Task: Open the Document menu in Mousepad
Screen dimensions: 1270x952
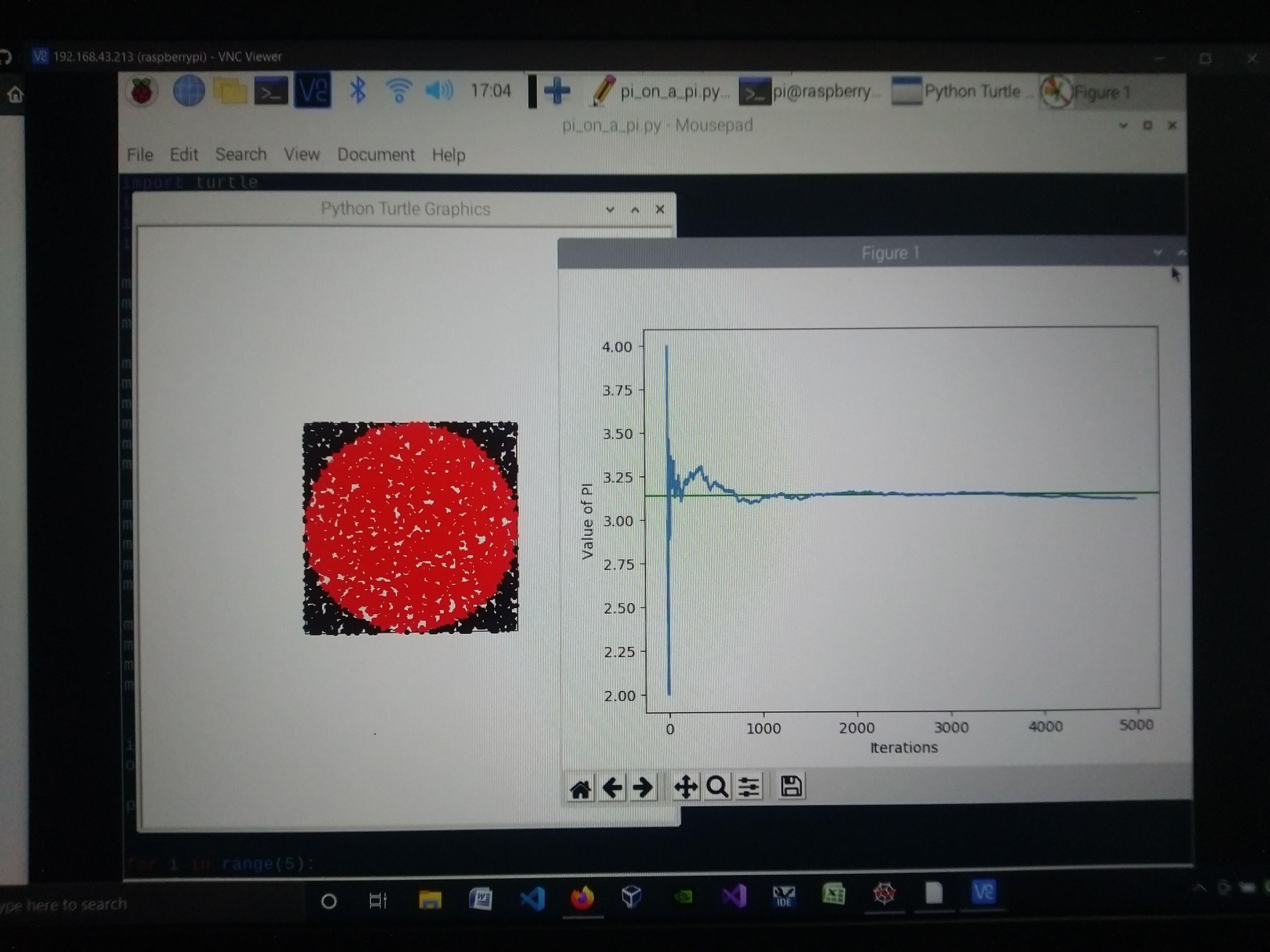Action: (377, 155)
